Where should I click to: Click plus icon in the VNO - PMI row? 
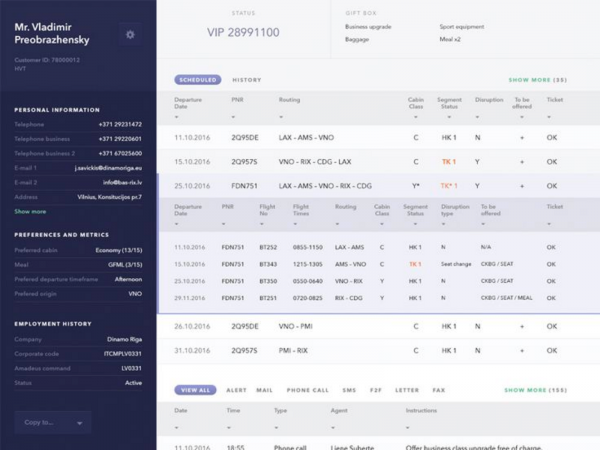click(522, 326)
